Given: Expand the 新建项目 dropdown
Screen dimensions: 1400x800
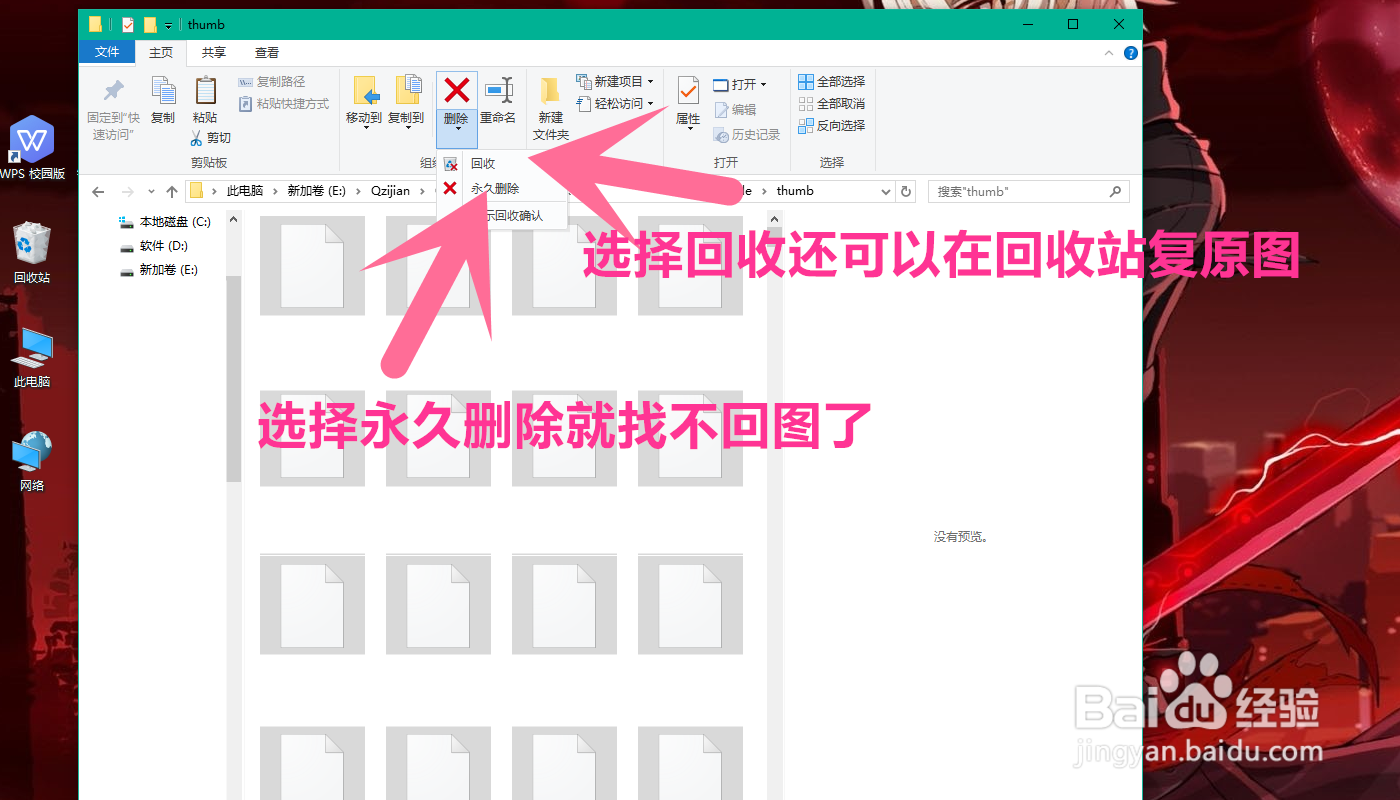Looking at the screenshot, I should click(649, 80).
